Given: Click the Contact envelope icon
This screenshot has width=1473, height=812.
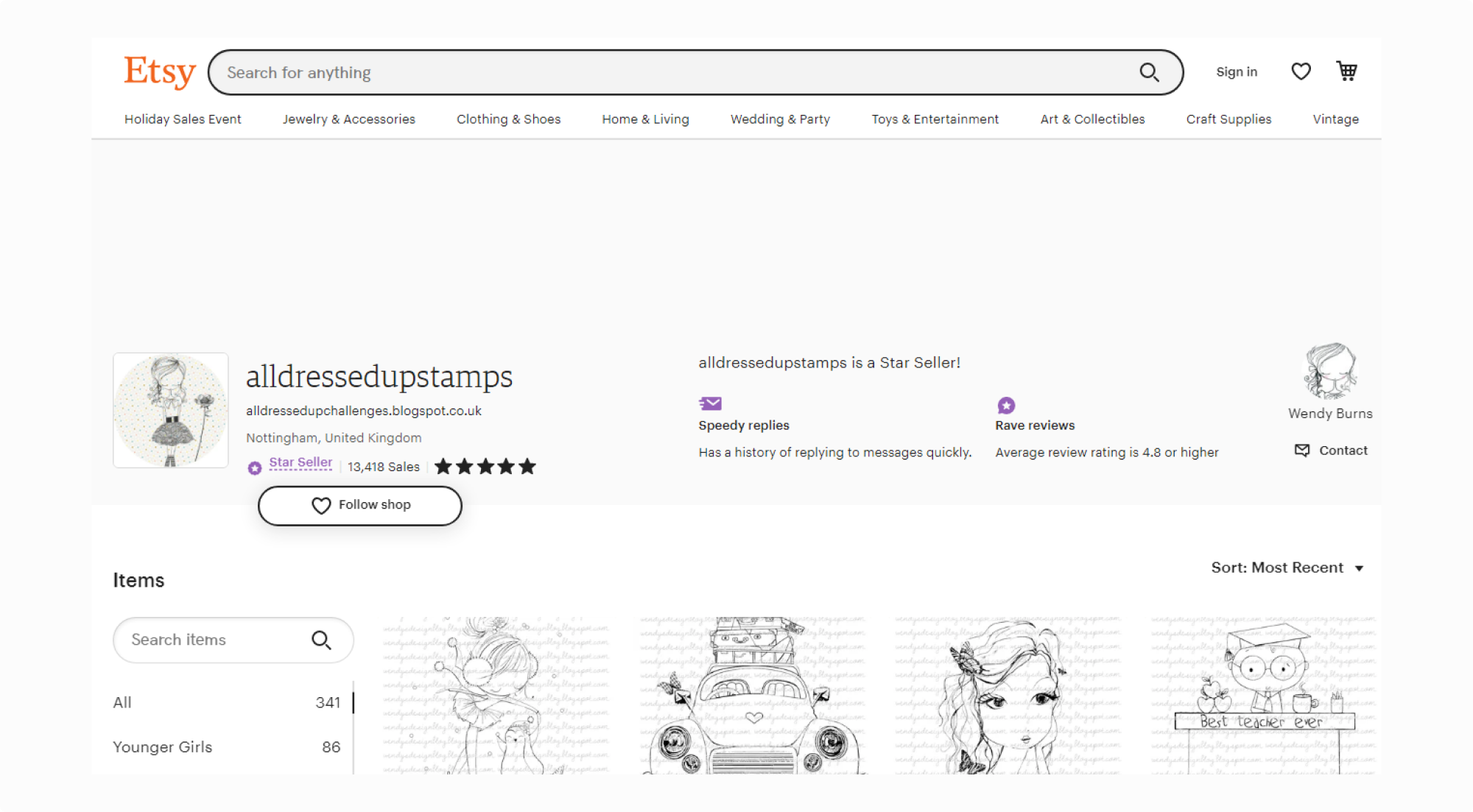Looking at the screenshot, I should pos(1302,450).
